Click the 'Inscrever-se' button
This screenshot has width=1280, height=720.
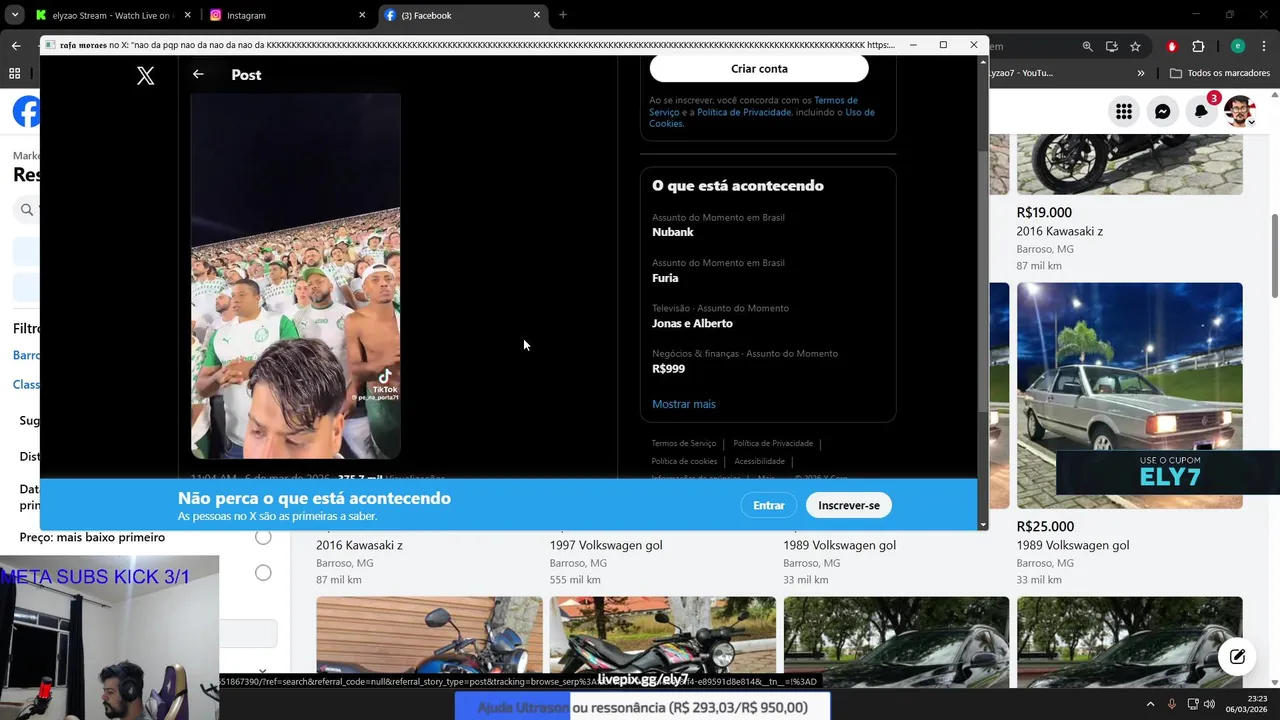tap(849, 505)
